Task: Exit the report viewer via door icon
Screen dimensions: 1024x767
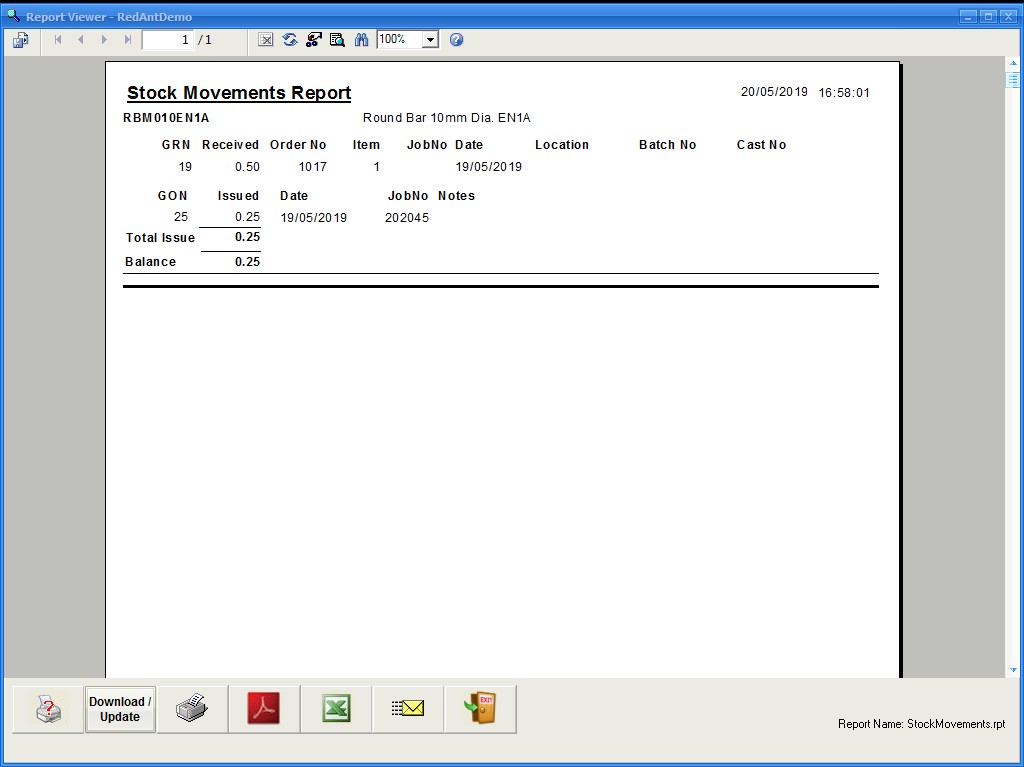Action: (480, 709)
